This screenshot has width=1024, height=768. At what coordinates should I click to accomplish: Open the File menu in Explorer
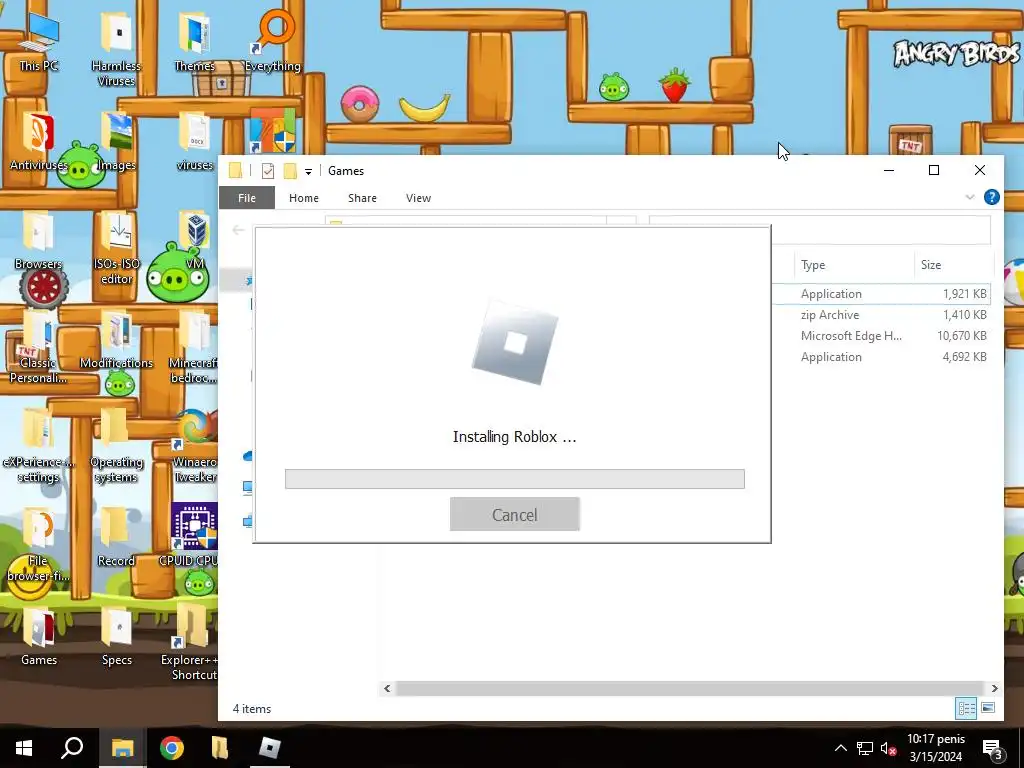click(x=247, y=198)
